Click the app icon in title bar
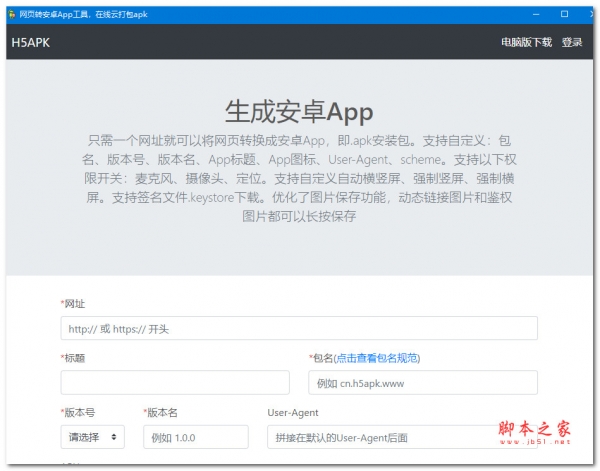This screenshot has width=600, height=471. tap(12, 15)
